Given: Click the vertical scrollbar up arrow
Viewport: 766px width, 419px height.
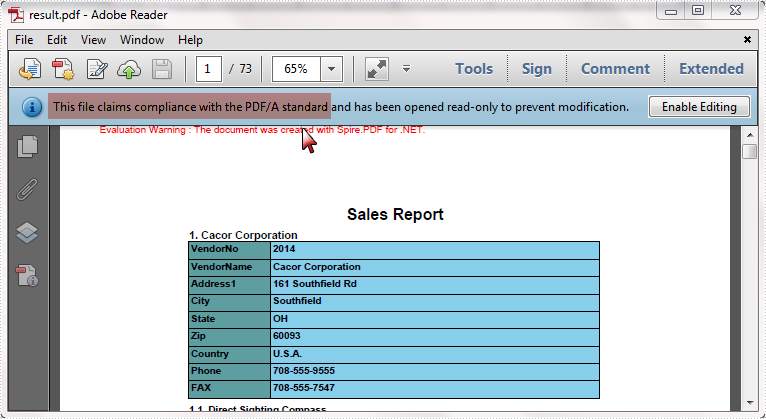Looking at the screenshot, I should (749, 135).
